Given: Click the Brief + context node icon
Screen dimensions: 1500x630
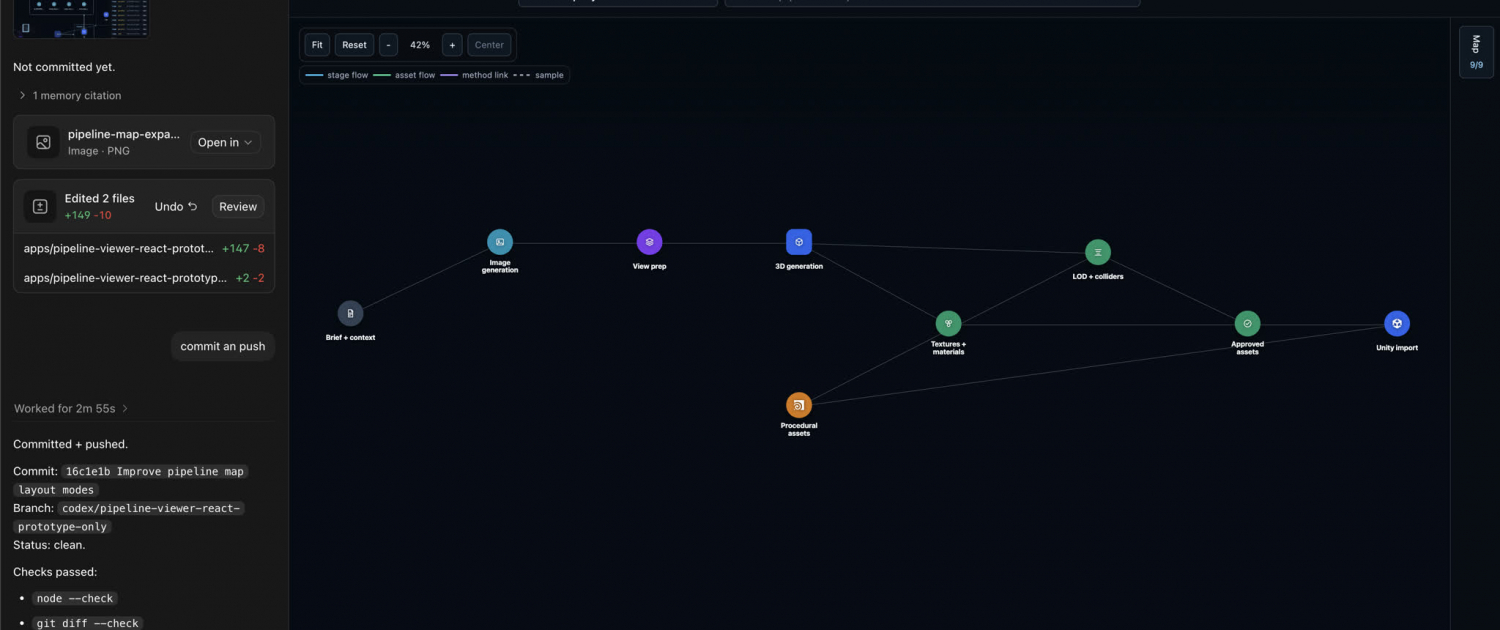Looking at the screenshot, I should 350,313.
